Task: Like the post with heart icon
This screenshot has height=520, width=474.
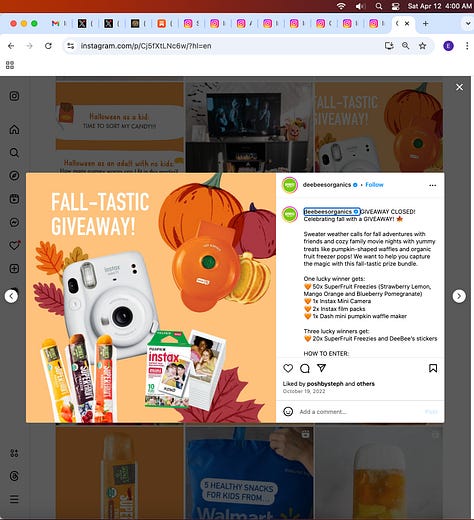Action: tap(288, 368)
